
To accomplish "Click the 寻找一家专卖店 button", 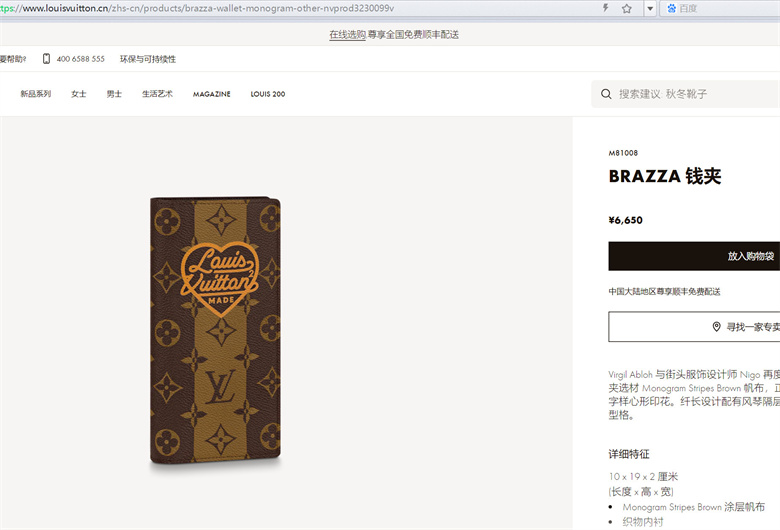I will tap(694, 326).
